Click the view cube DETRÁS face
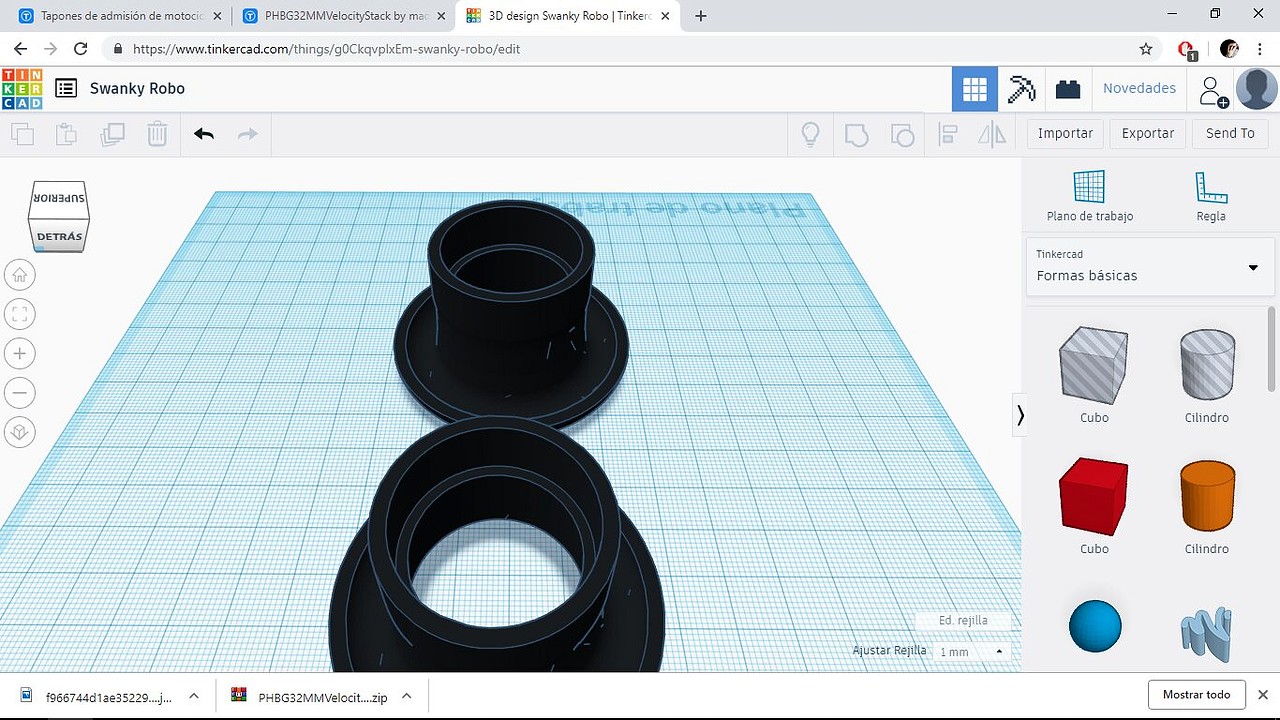 [59, 237]
